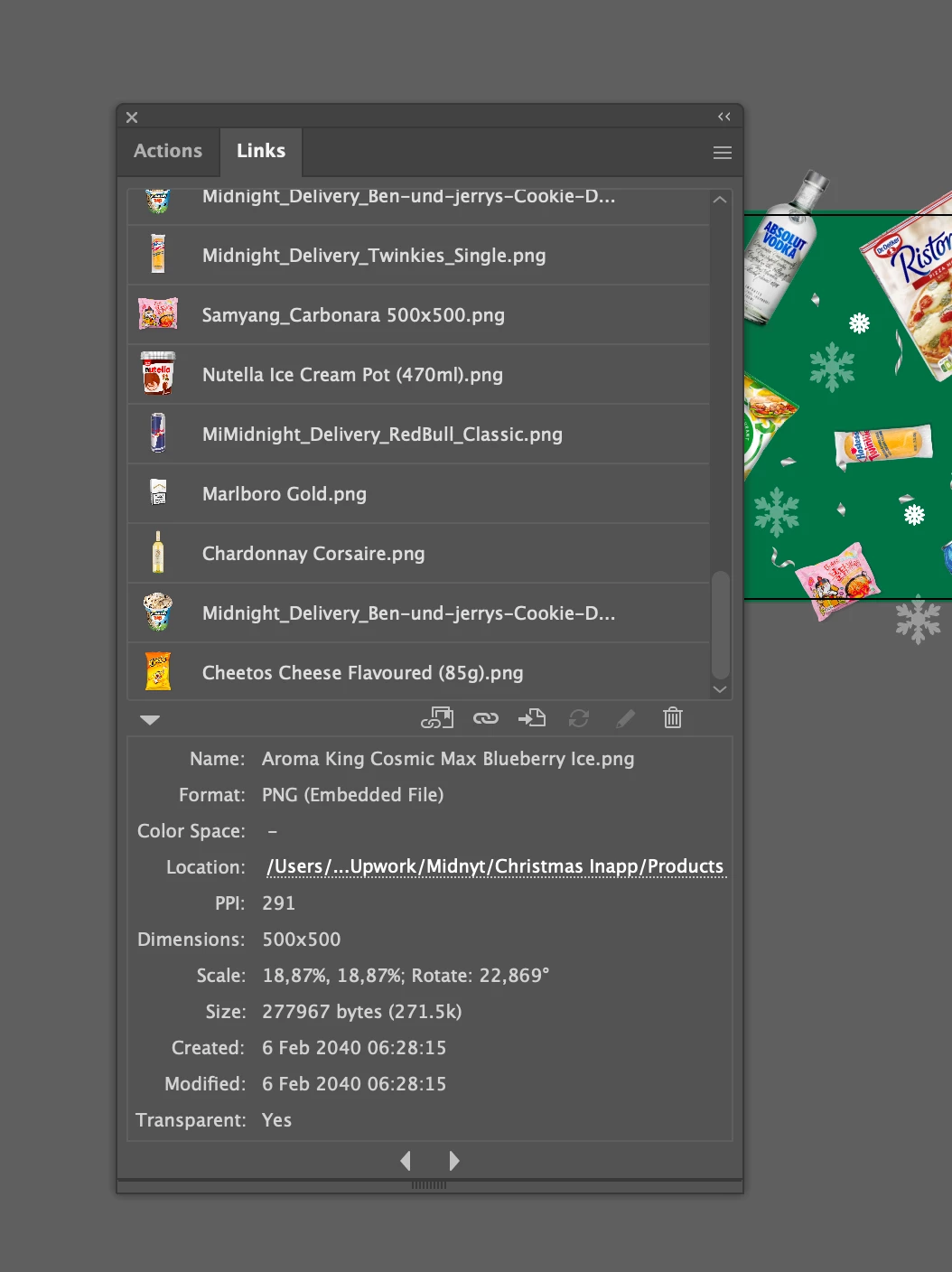Image resolution: width=952 pixels, height=1272 pixels.
Task: Select Marlboro Gold.png row
Action: [x=419, y=494]
